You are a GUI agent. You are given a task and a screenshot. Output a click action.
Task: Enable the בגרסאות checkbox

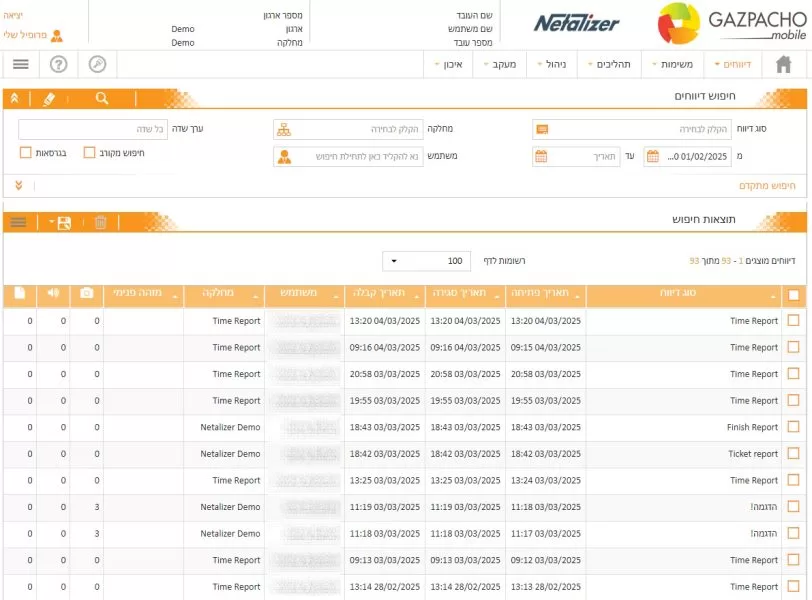26,153
